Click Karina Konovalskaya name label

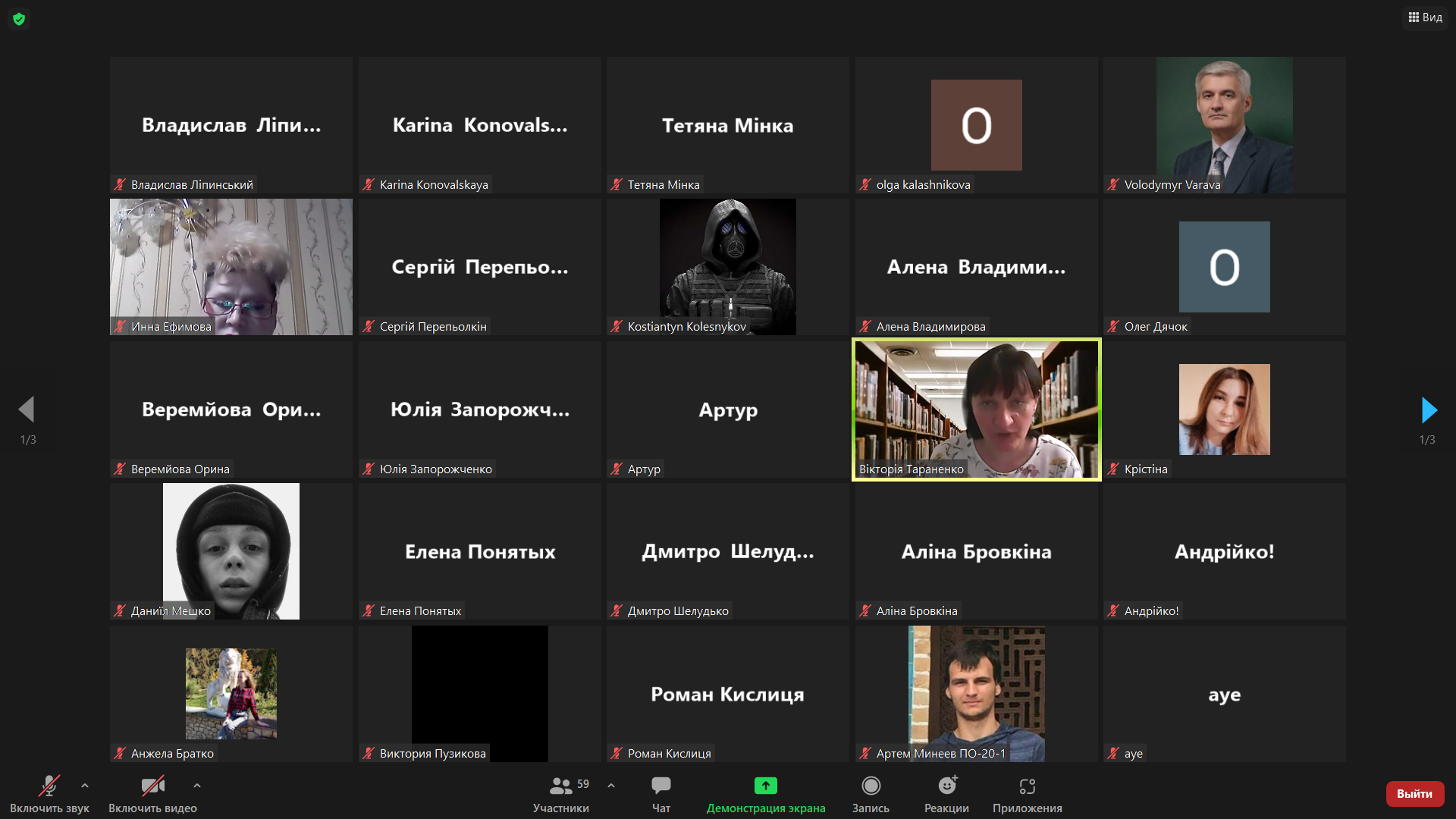tap(434, 184)
